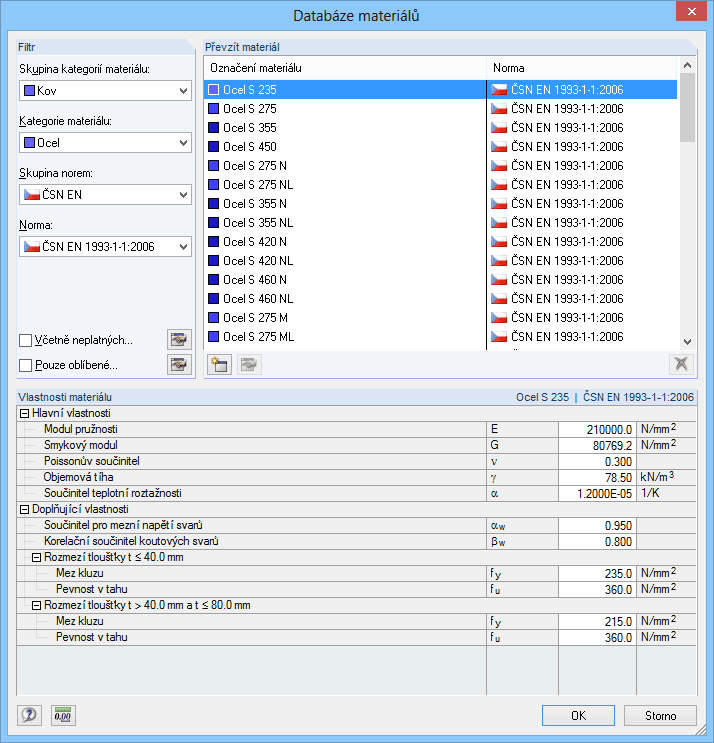
Task: Select Ocel S 420 NL material
Action: (x=258, y=261)
